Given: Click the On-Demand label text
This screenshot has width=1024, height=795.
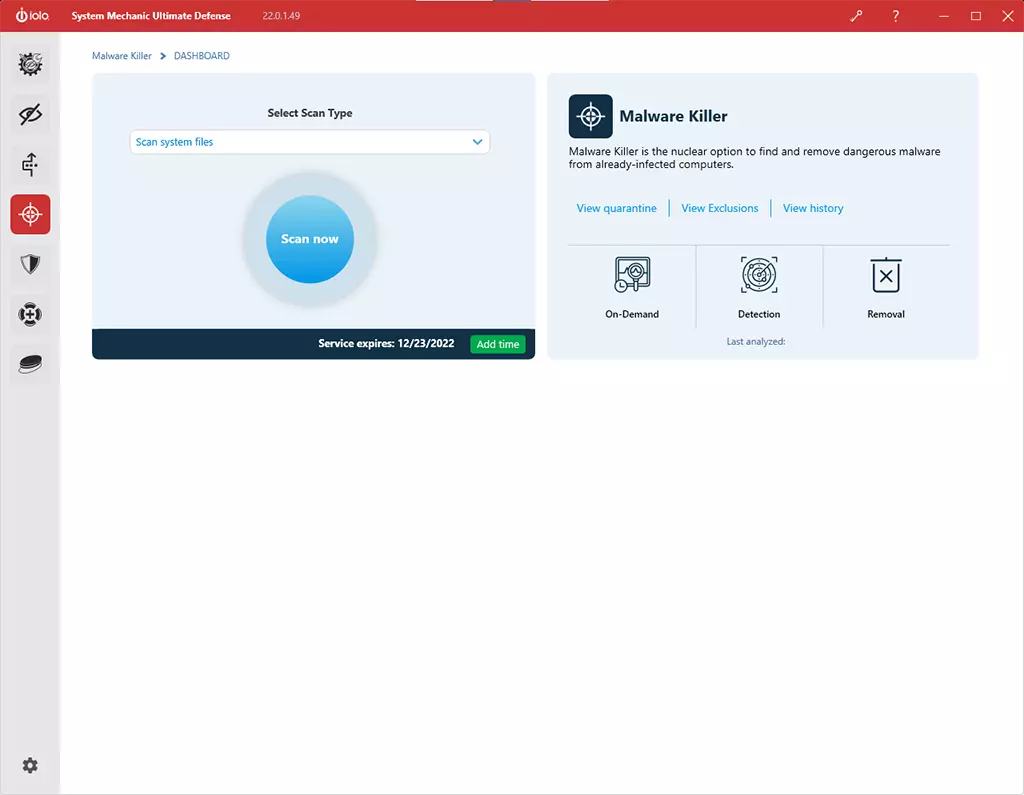Looking at the screenshot, I should (x=632, y=314).
